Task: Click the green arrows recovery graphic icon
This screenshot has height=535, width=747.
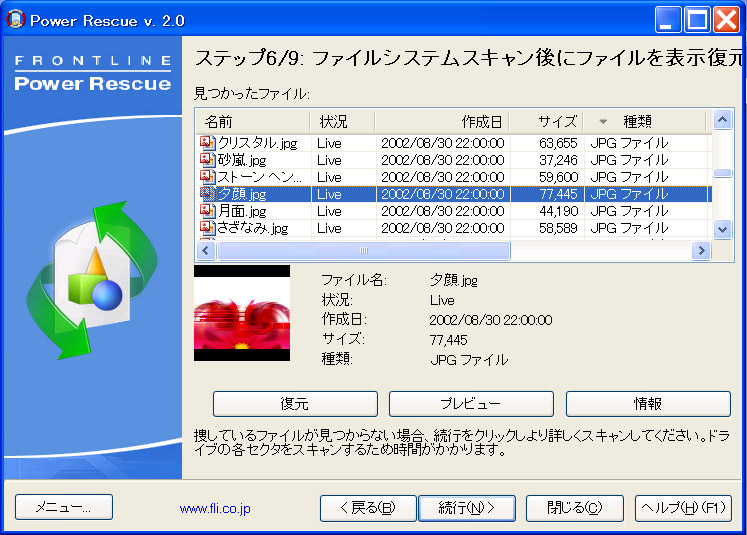Action: point(92,280)
